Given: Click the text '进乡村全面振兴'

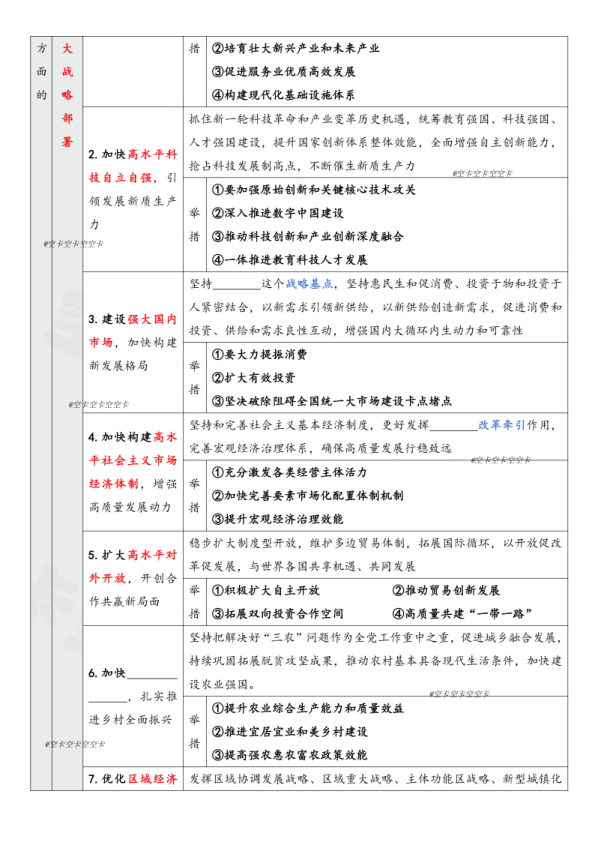Looking at the screenshot, I should tap(130, 720).
